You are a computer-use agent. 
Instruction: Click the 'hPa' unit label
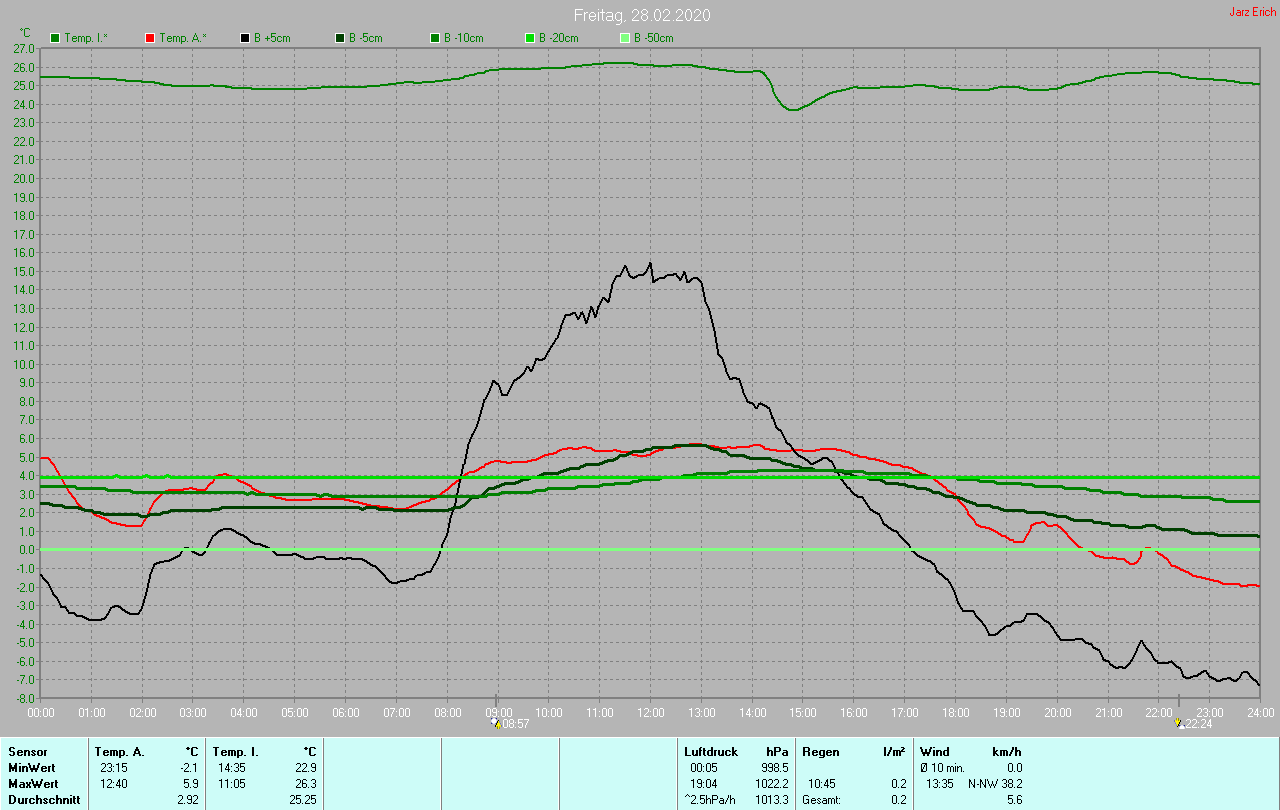(x=777, y=751)
